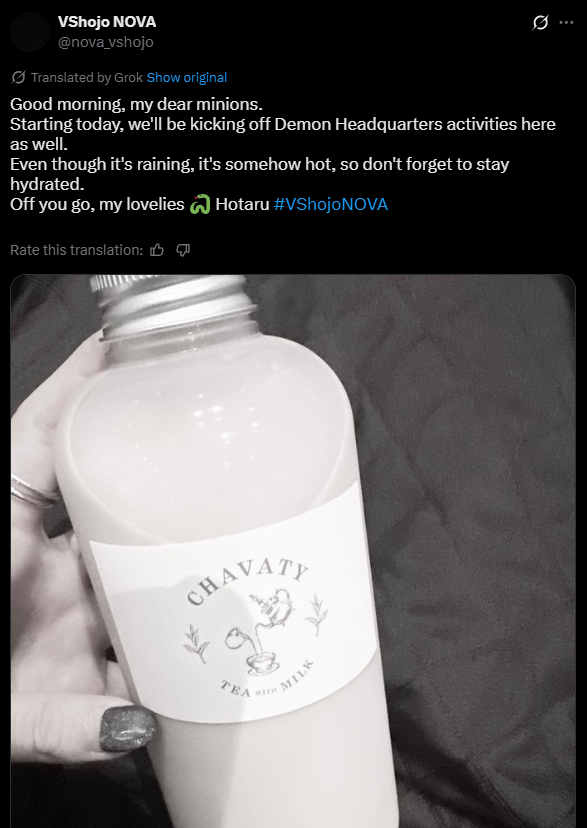The height and width of the screenshot is (828, 587).
Task: Click Show original link
Action: pyautogui.click(x=187, y=78)
